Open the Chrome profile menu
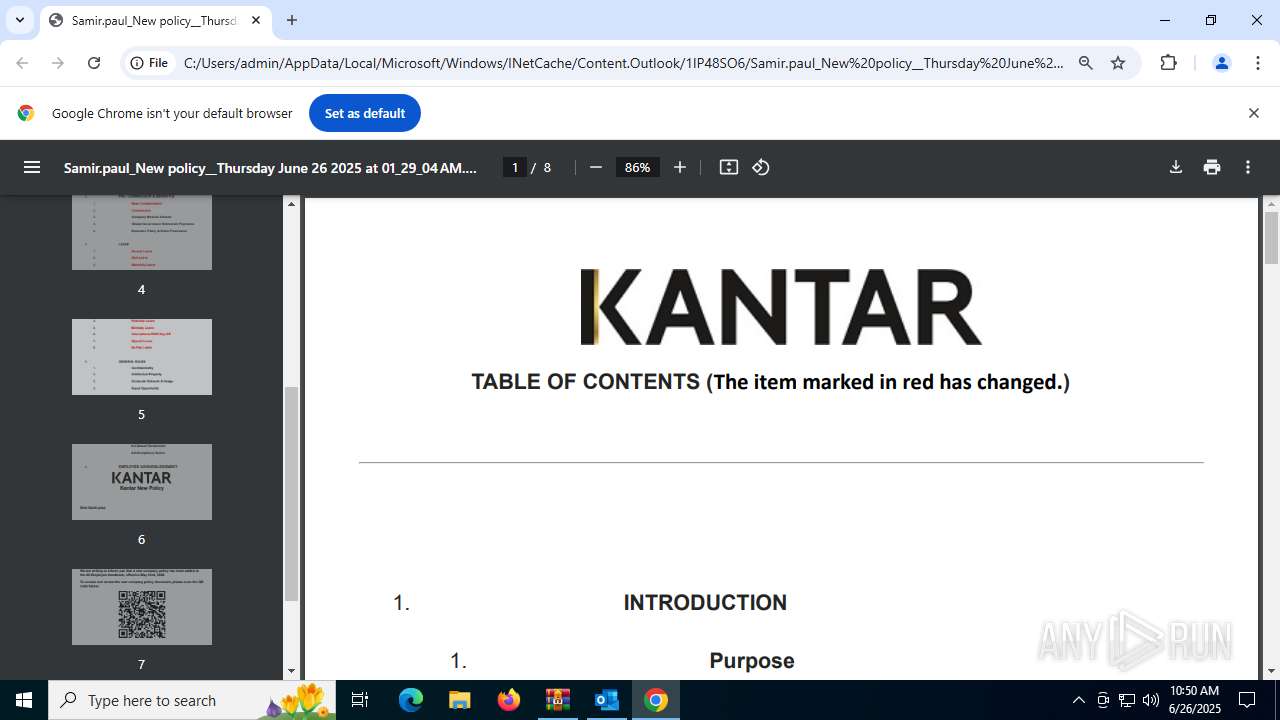The width and height of the screenshot is (1280, 720). 1221,63
